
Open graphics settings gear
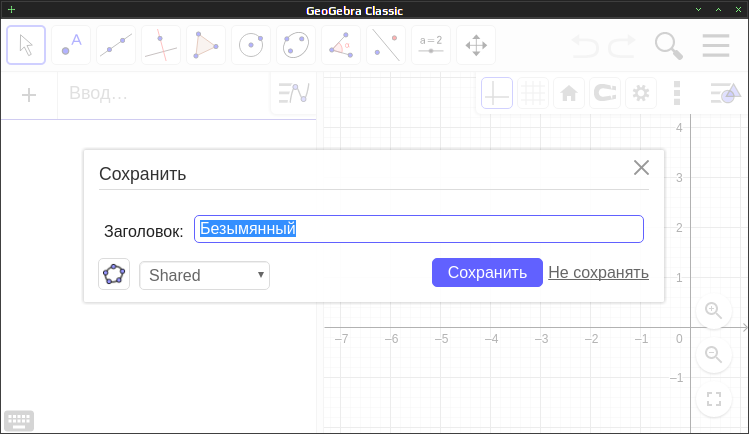641,93
